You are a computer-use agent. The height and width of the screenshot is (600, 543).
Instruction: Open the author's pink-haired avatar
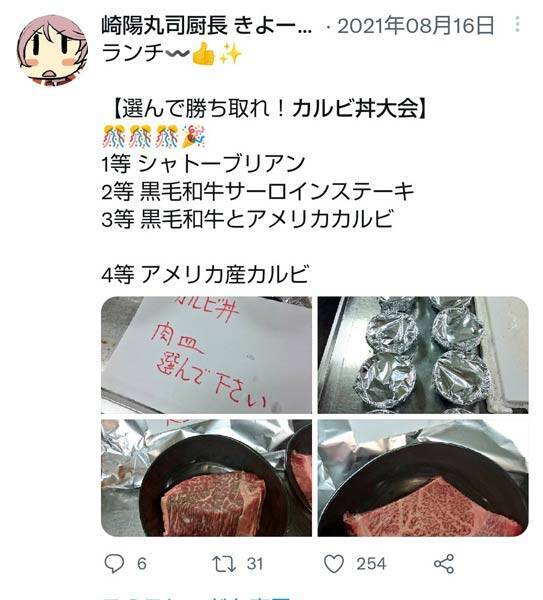pos(52,51)
